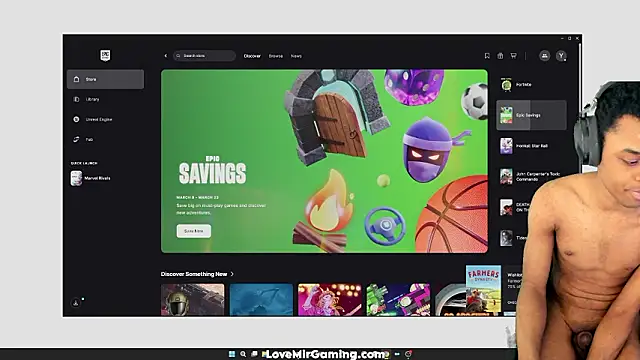Image resolution: width=640 pixels, height=360 pixels.
Task: Select Honkai Star Rail in featured list
Action: (x=531, y=146)
